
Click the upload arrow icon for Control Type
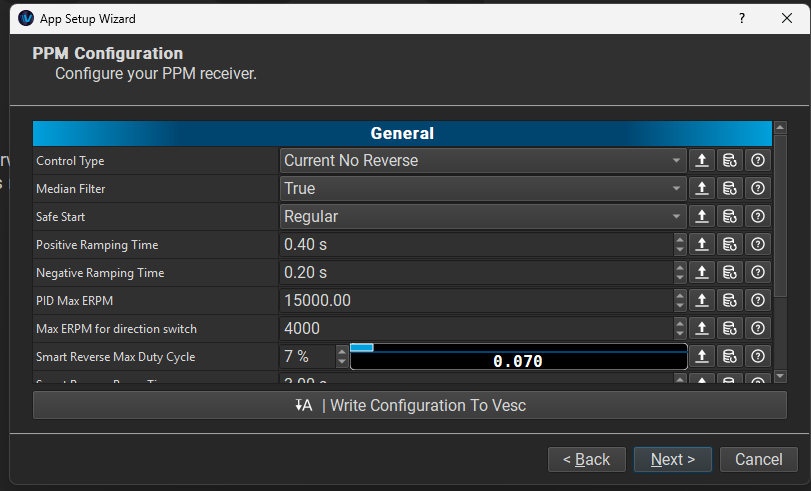(x=702, y=160)
